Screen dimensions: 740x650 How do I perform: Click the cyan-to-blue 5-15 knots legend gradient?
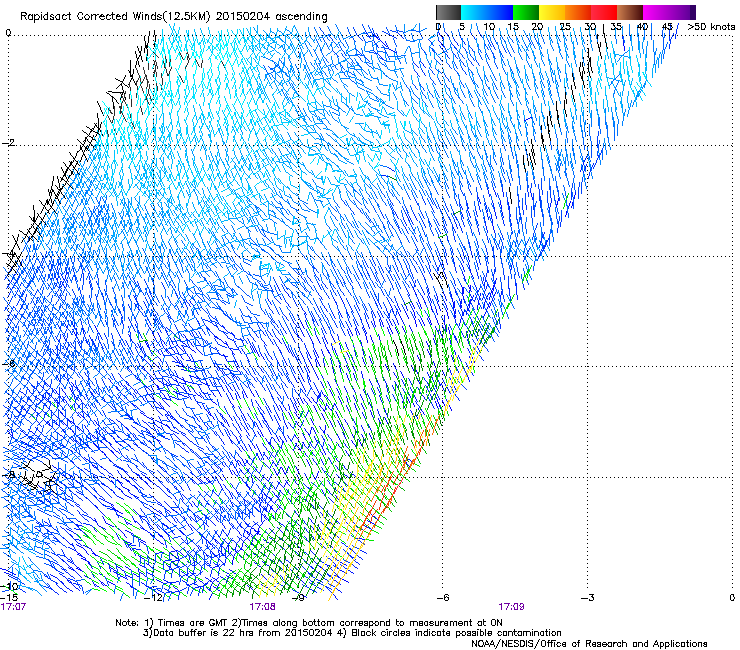[x=487, y=12]
